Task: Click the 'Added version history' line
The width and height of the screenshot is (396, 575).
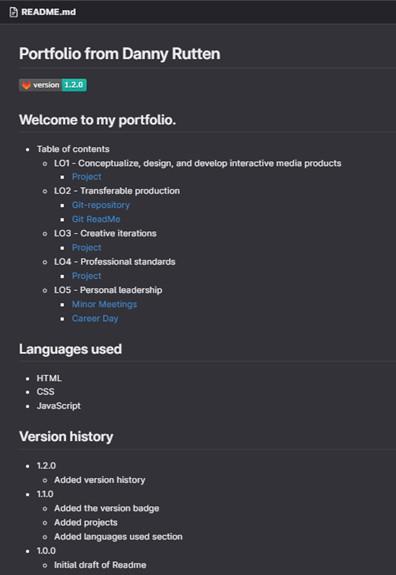Action: pyautogui.click(x=100, y=480)
